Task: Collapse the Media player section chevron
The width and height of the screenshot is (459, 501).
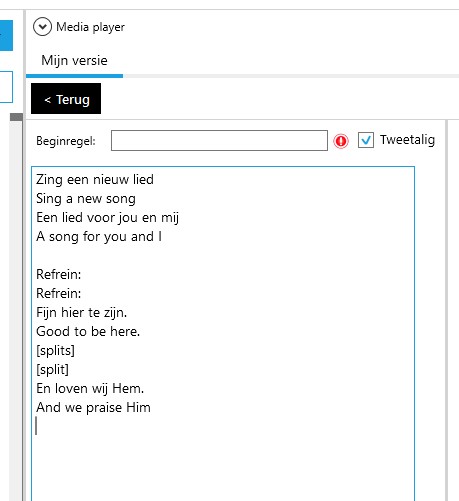Action: pos(42,27)
